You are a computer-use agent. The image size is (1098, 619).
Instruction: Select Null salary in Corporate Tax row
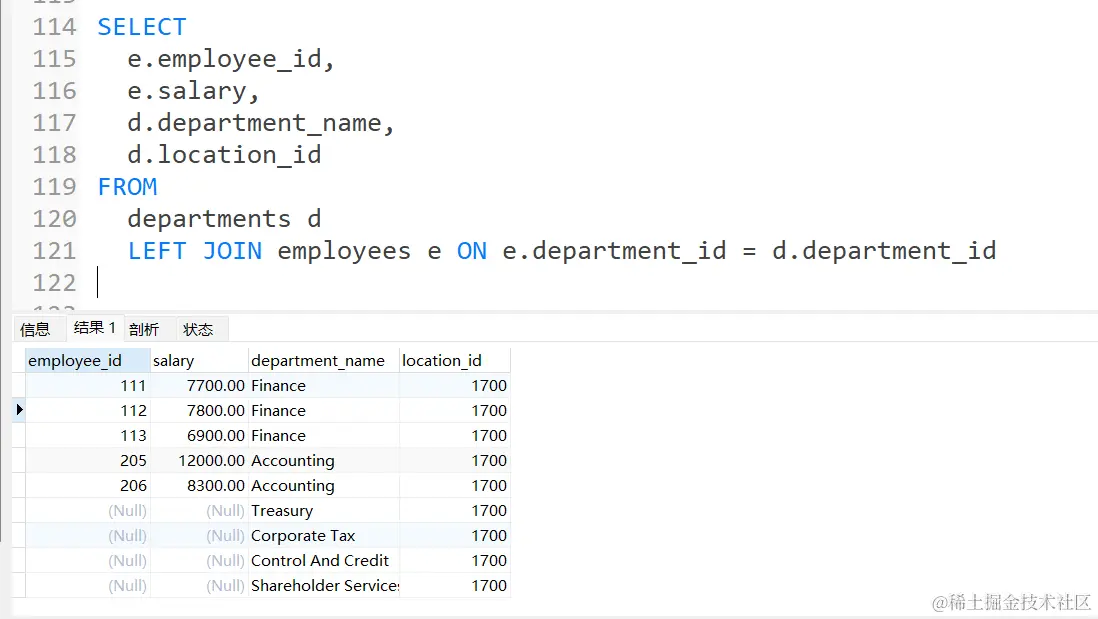[200, 536]
